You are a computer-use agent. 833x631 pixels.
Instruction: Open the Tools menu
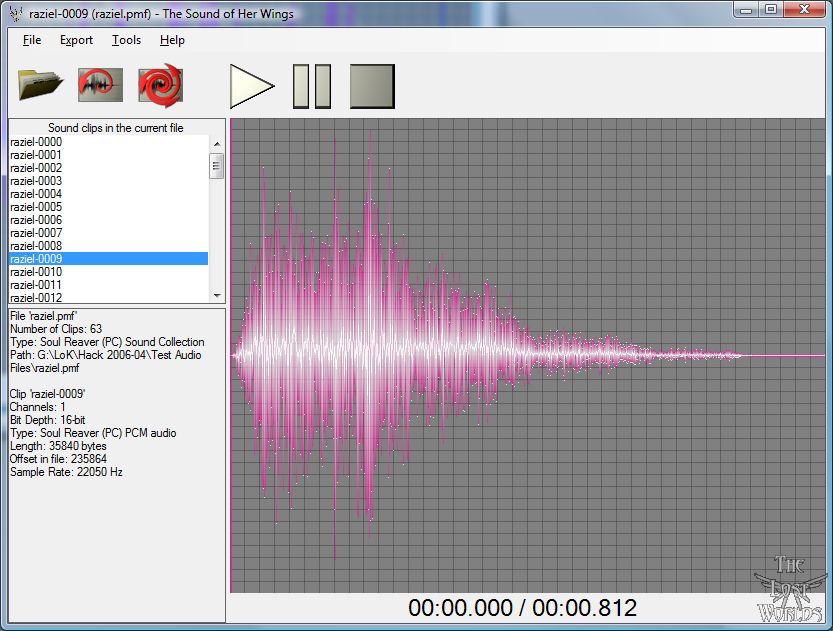click(126, 40)
